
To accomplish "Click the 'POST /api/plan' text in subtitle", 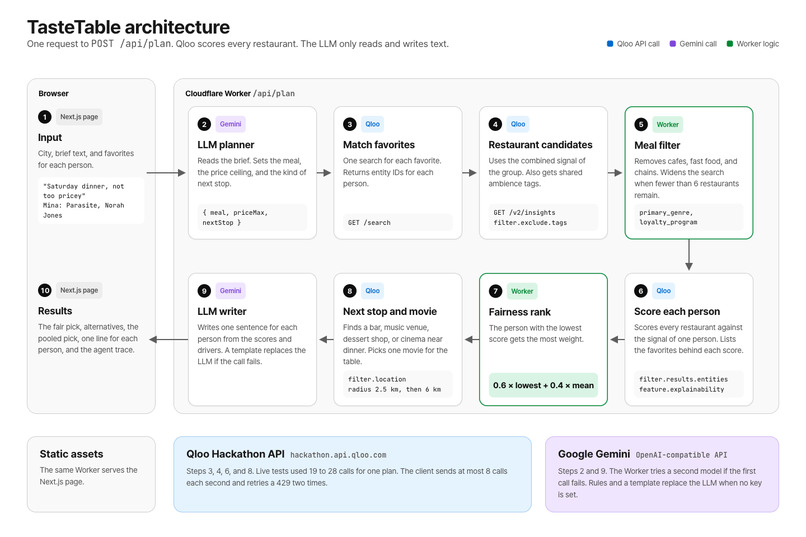I will pos(131,44).
